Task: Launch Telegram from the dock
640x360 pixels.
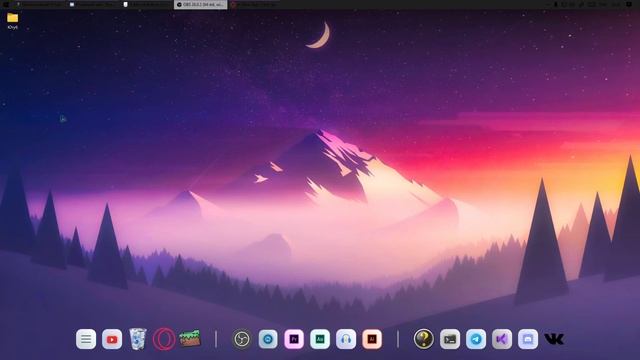Action: coord(476,339)
